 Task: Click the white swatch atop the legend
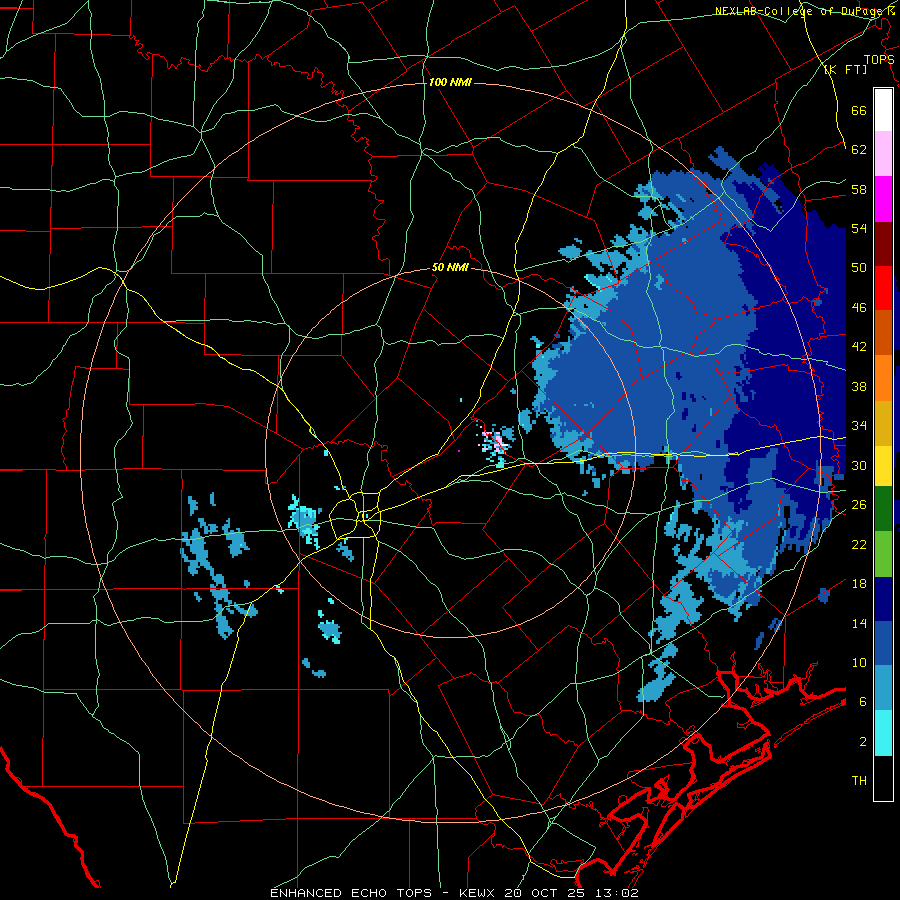[x=883, y=110]
